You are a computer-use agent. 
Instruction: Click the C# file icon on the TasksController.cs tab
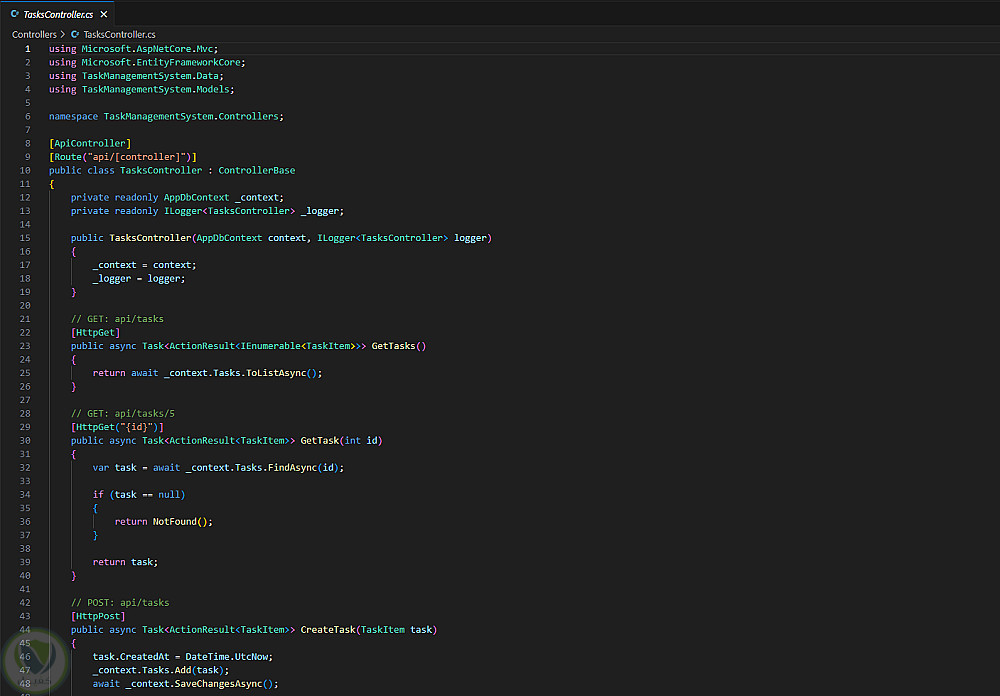tap(15, 15)
